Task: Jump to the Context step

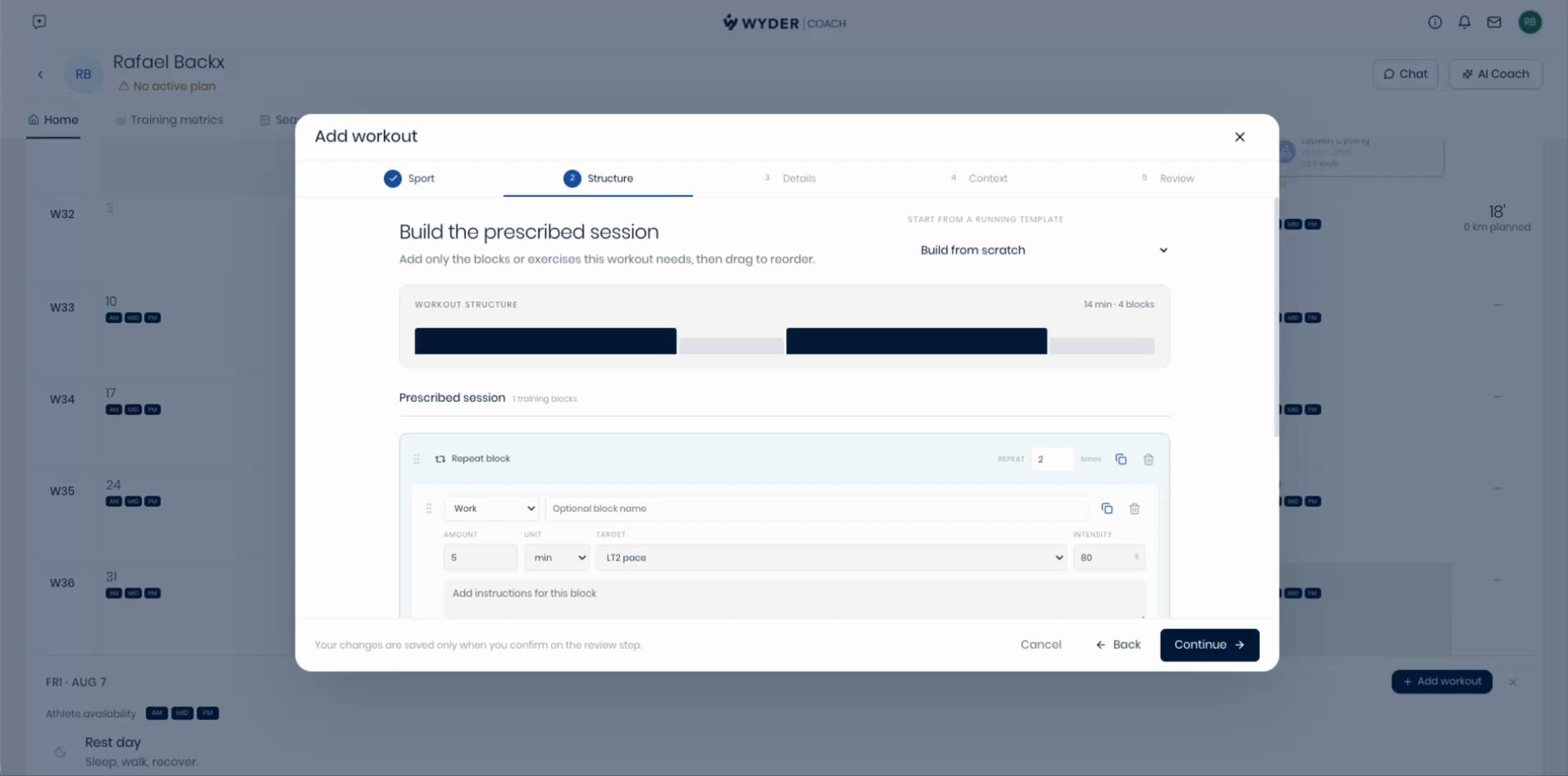Action: pyautogui.click(x=978, y=179)
